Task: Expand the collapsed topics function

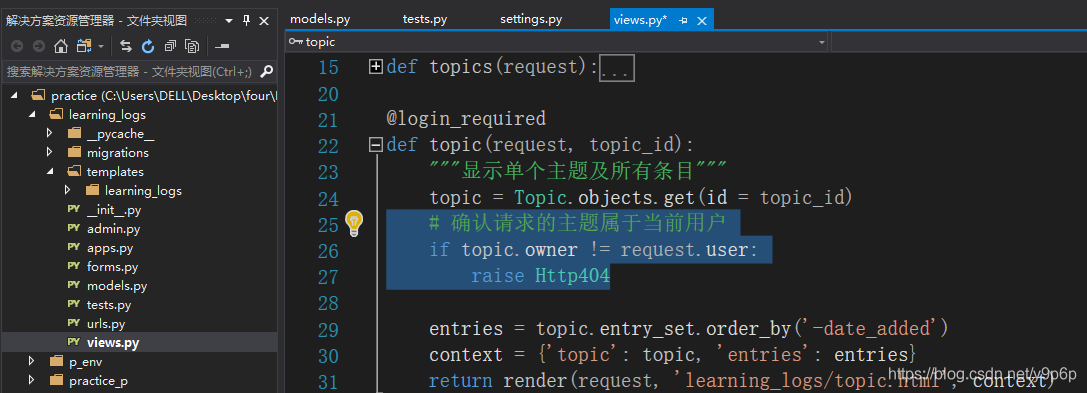Action: pos(376,67)
